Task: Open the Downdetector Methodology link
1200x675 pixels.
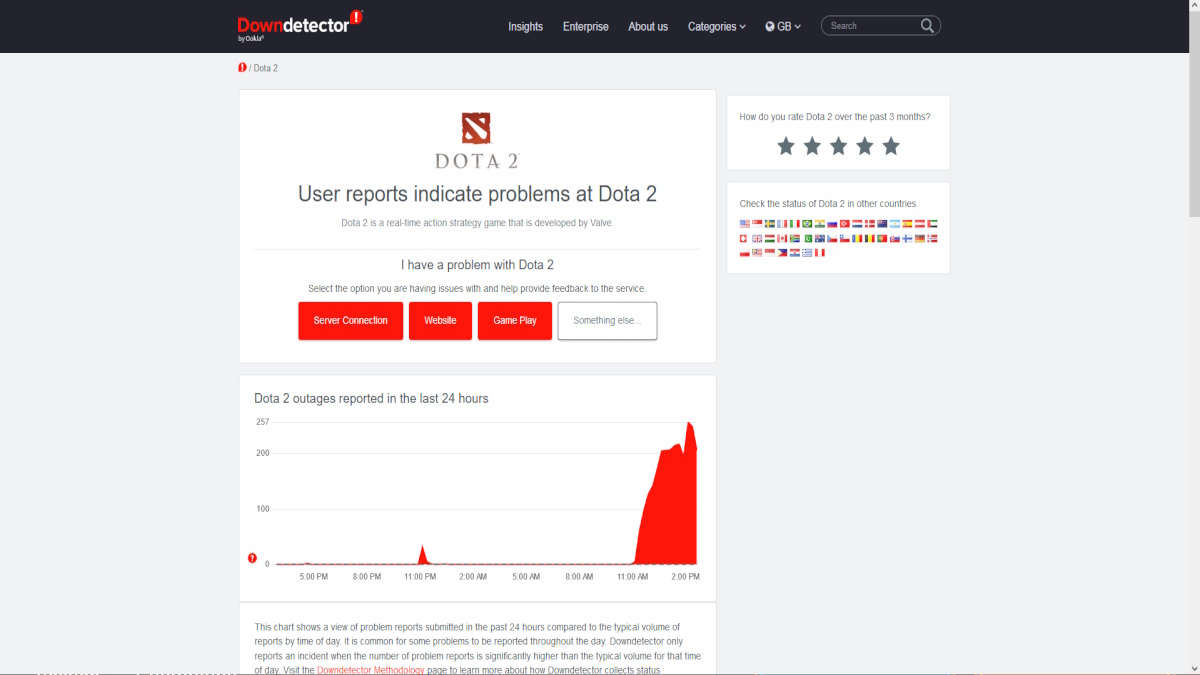Action: [x=370, y=670]
